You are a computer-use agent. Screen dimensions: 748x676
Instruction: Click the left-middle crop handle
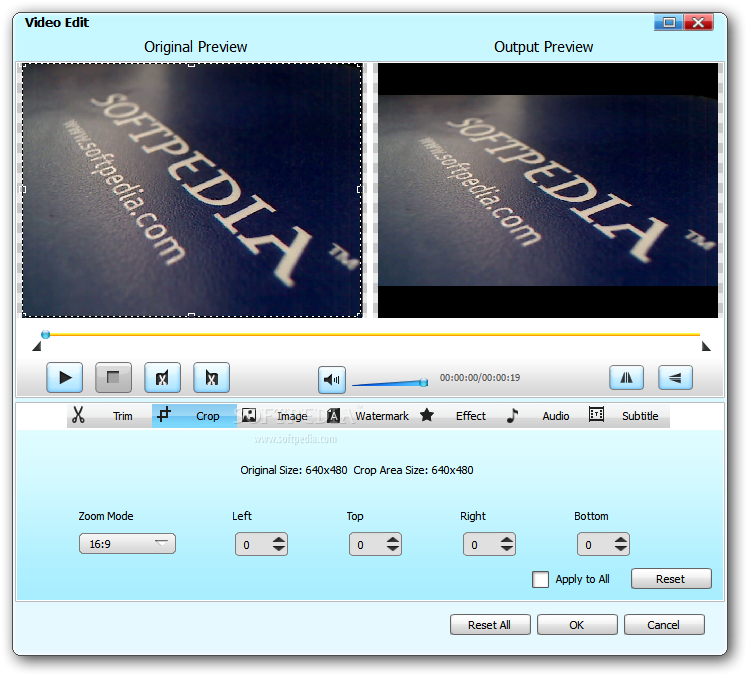pyautogui.click(x=23, y=189)
